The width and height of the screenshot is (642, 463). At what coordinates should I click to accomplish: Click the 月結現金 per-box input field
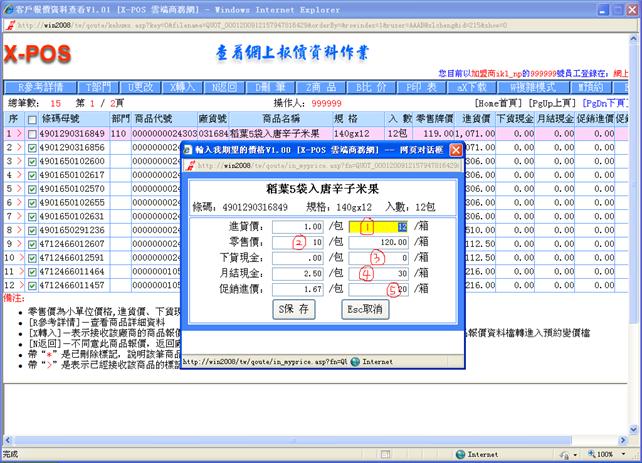tap(383, 273)
